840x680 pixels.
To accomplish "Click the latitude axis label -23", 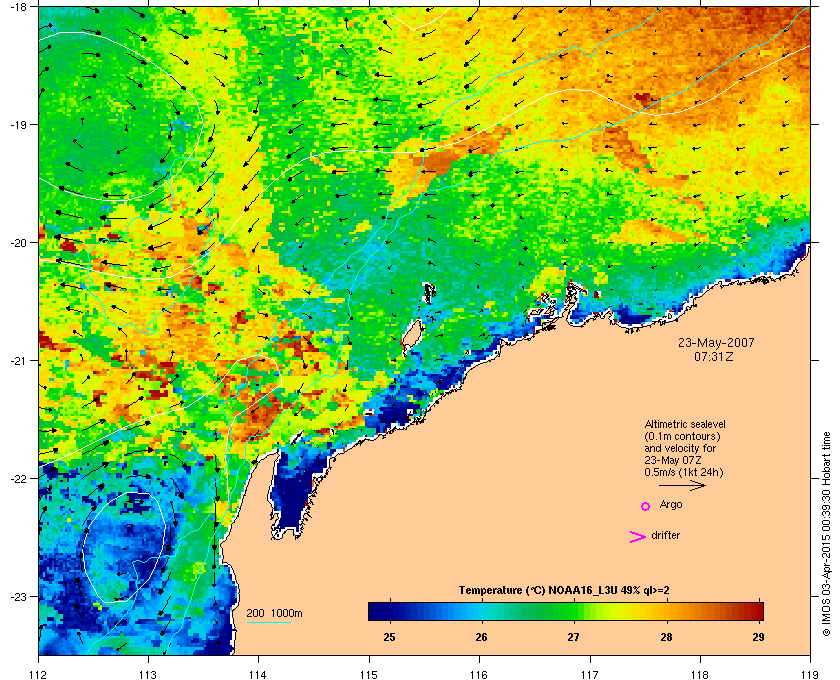I will coord(18,596).
